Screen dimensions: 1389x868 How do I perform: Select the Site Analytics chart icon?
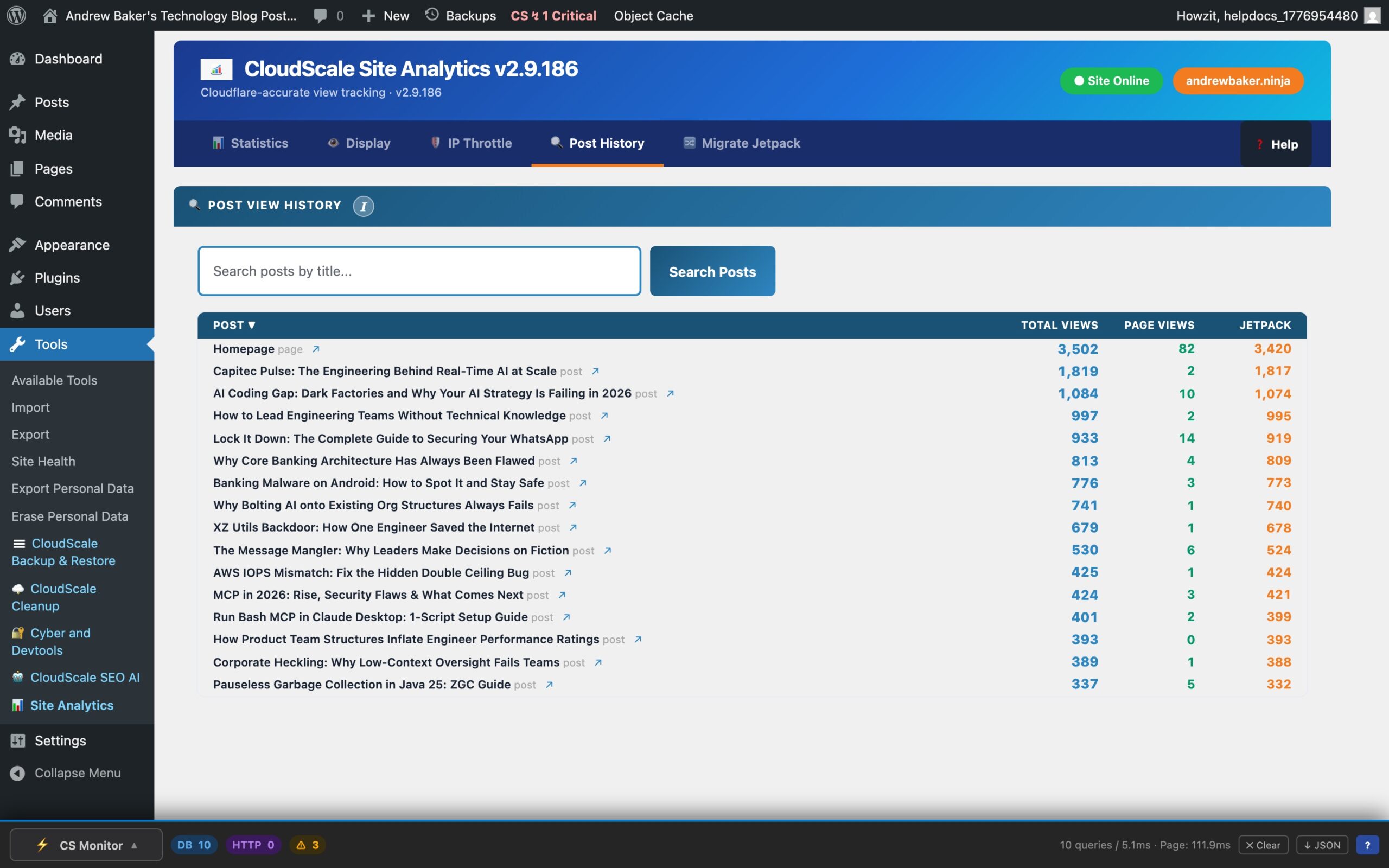click(18, 705)
